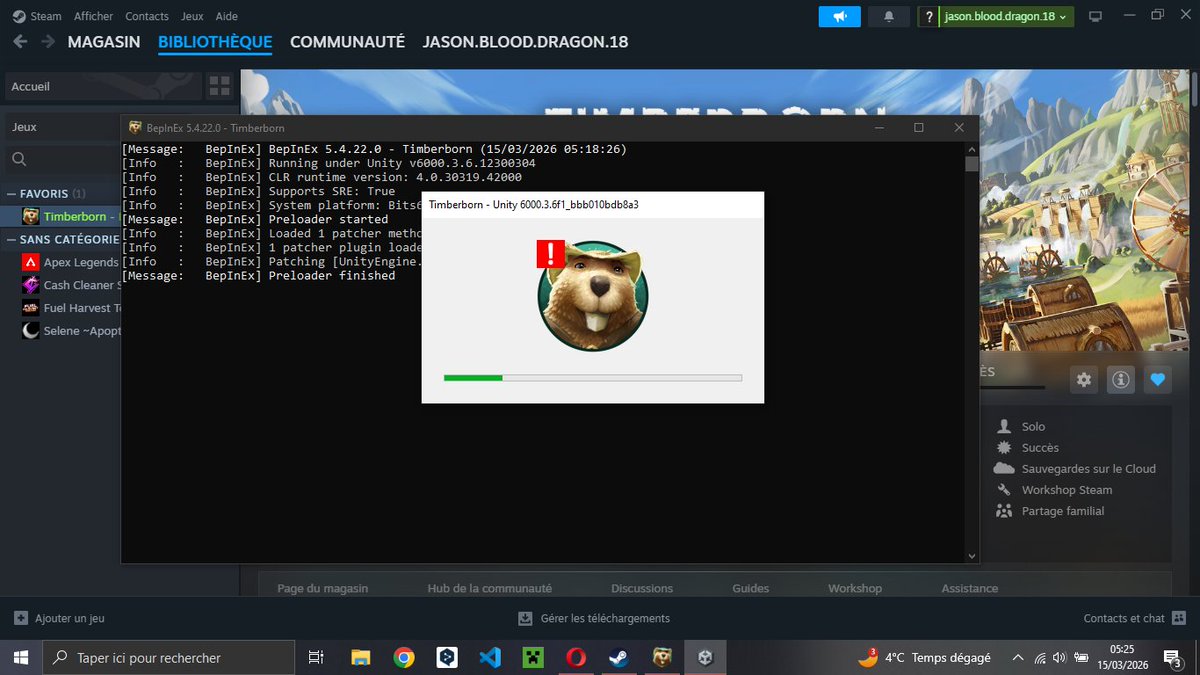The width and height of the screenshot is (1200, 675).
Task: Open the Timberborn beaver taskbar icon
Action: (x=662, y=657)
